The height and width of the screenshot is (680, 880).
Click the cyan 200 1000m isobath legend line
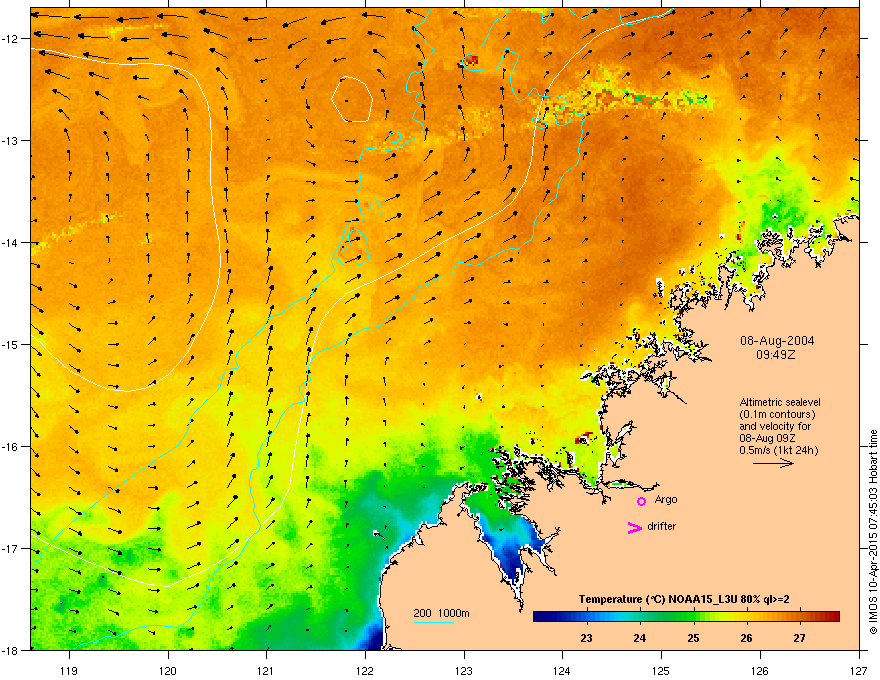[x=434, y=622]
